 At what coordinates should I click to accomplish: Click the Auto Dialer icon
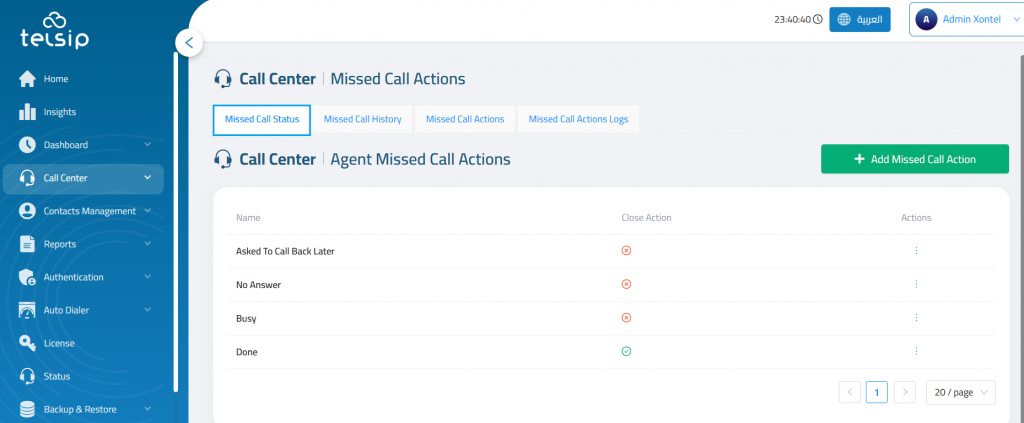[28, 310]
